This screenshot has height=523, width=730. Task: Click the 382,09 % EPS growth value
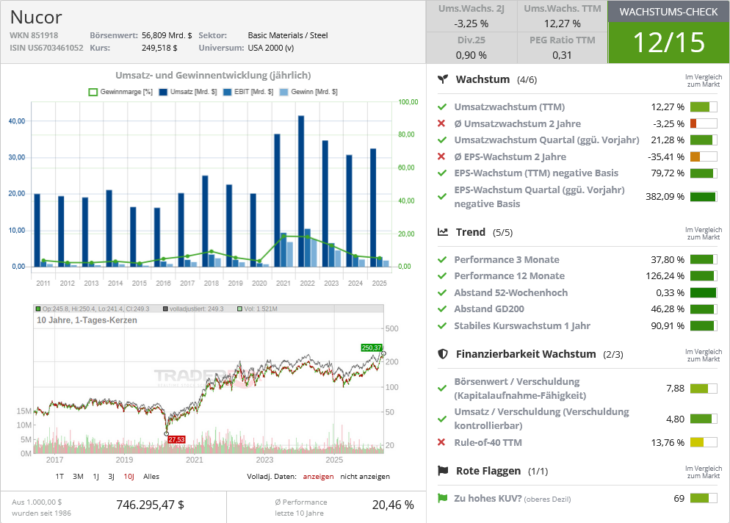point(665,197)
